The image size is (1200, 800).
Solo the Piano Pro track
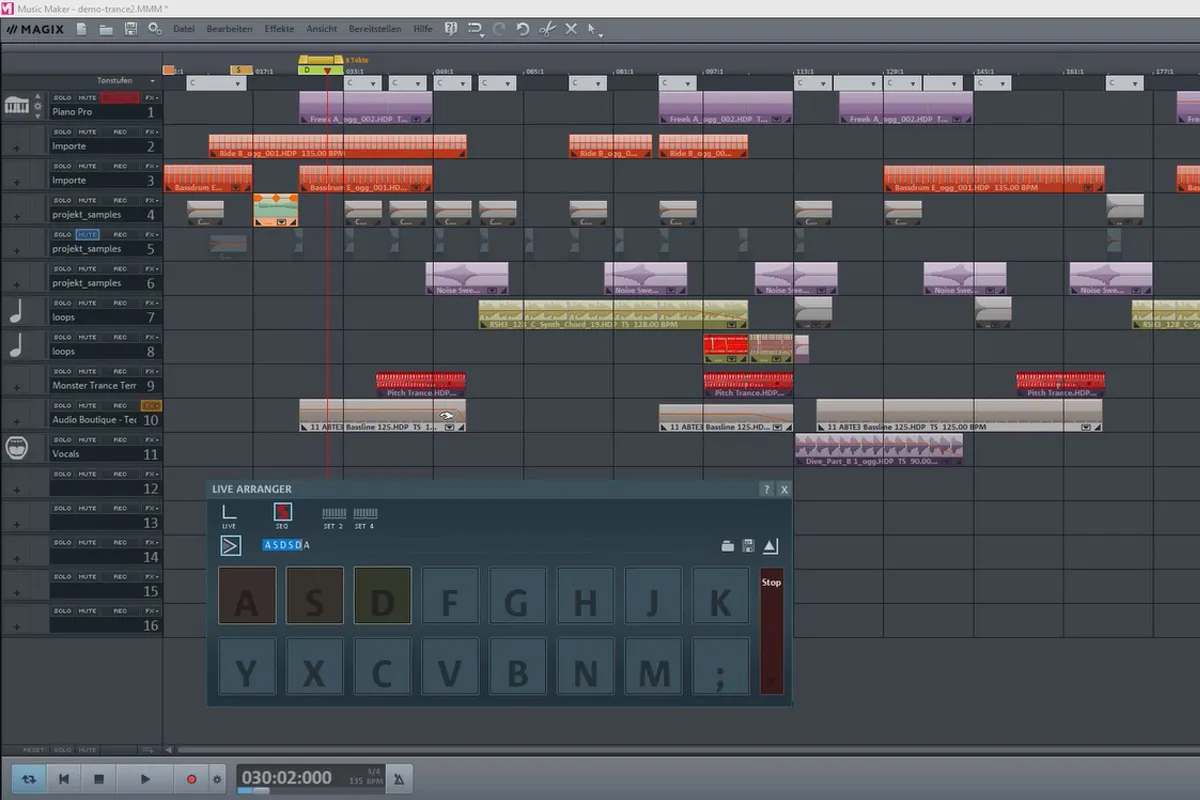tap(63, 98)
